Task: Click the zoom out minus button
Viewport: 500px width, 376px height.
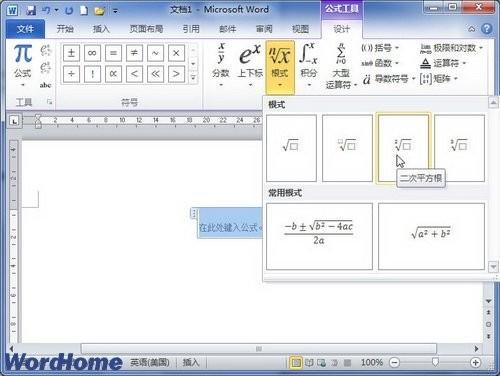Action: [x=394, y=363]
